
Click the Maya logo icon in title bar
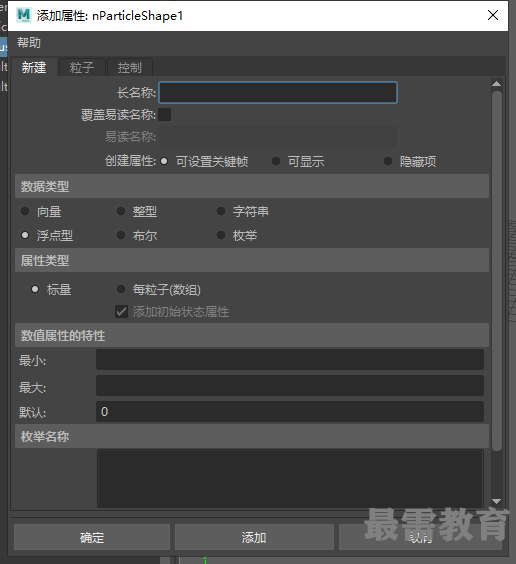point(24,15)
